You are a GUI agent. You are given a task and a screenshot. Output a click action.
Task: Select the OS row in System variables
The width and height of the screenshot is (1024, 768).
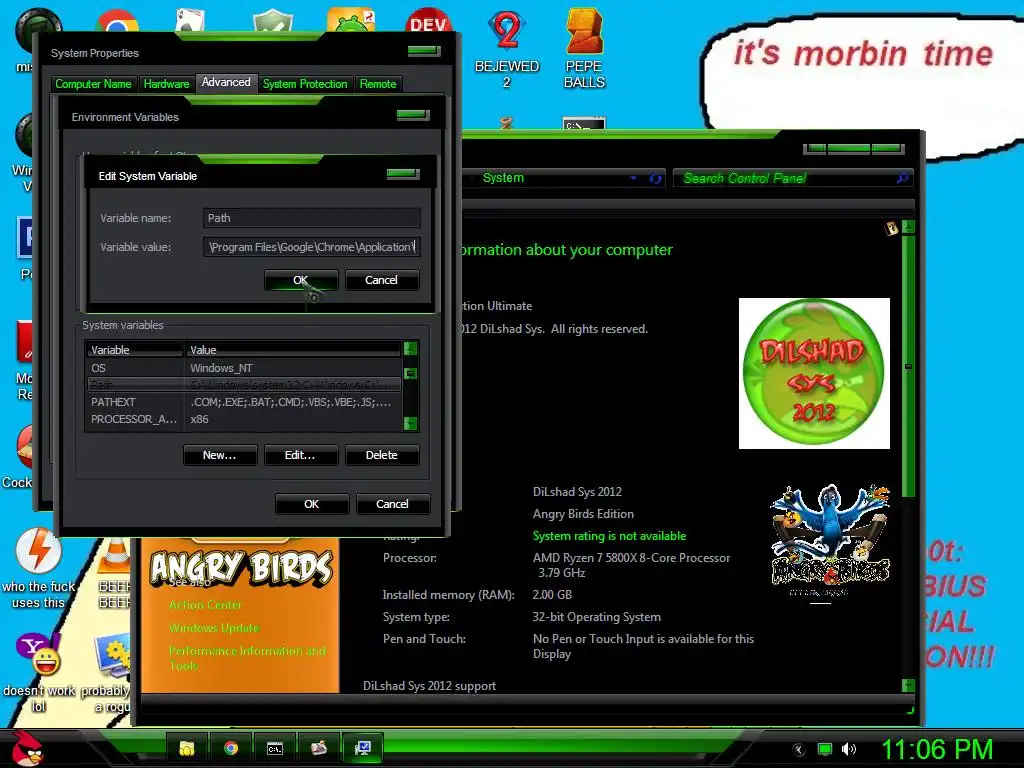coord(244,368)
